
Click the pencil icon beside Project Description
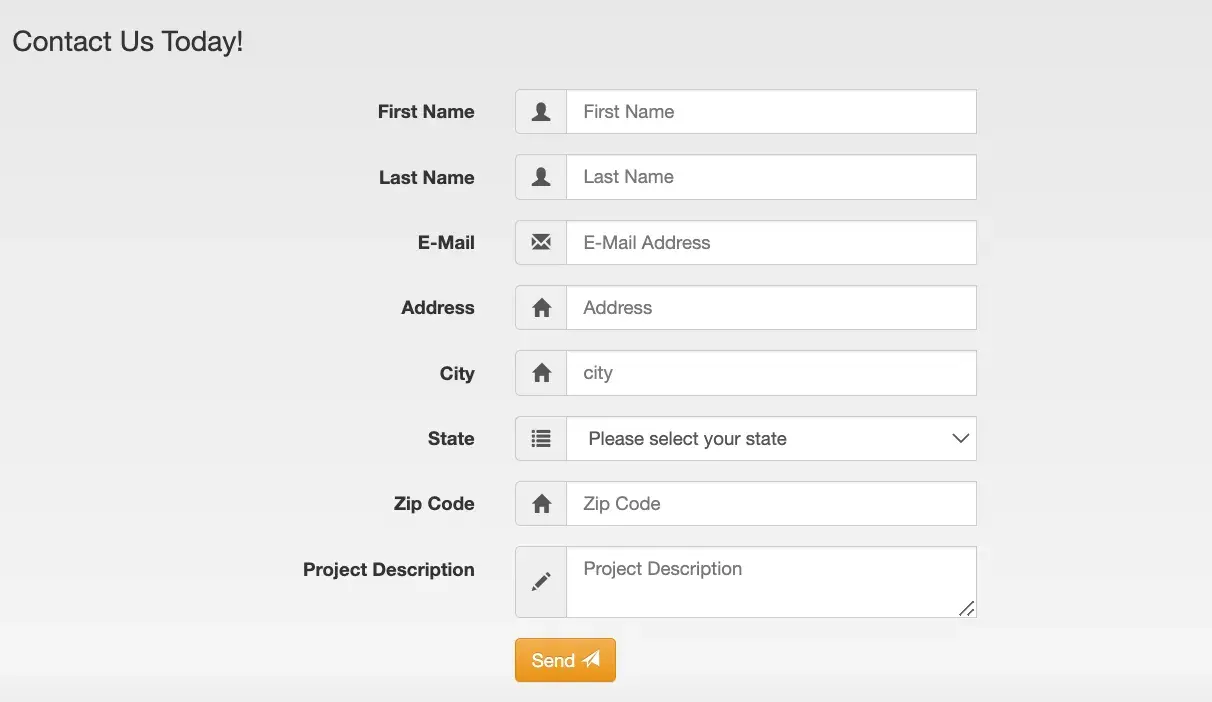coord(541,581)
